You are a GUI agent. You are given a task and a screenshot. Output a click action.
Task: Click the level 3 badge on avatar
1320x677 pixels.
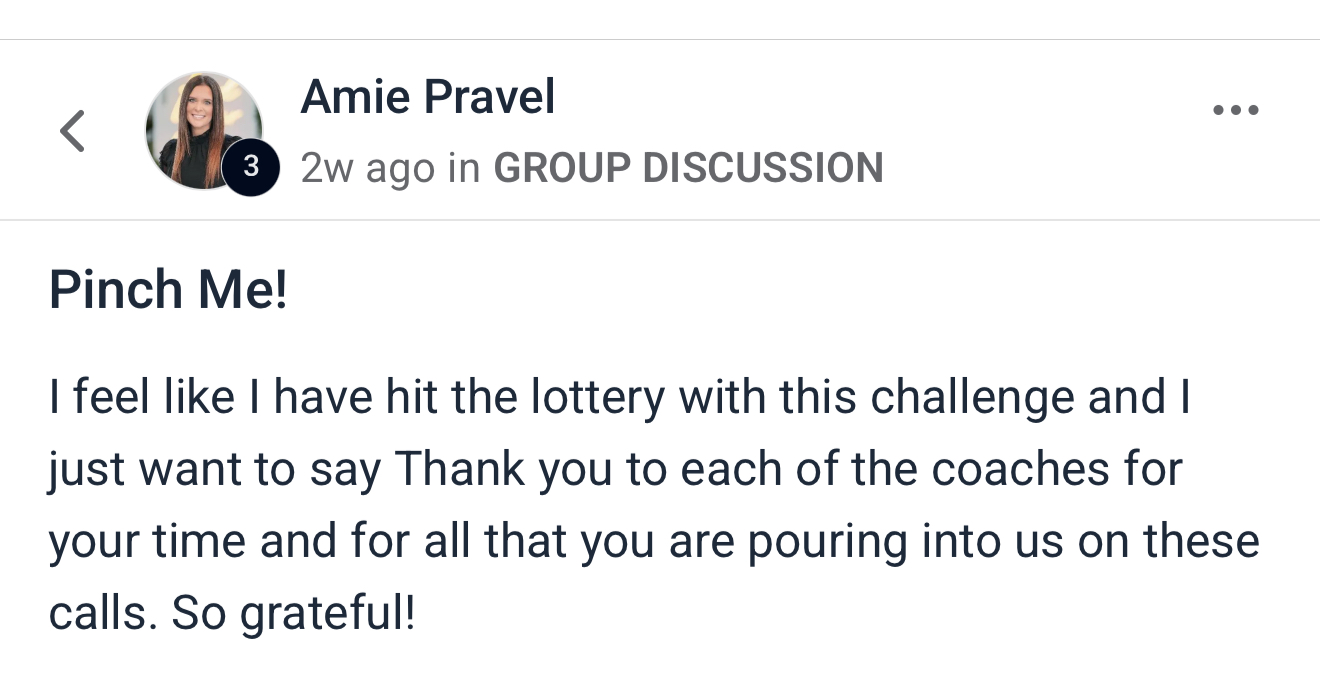(250, 167)
